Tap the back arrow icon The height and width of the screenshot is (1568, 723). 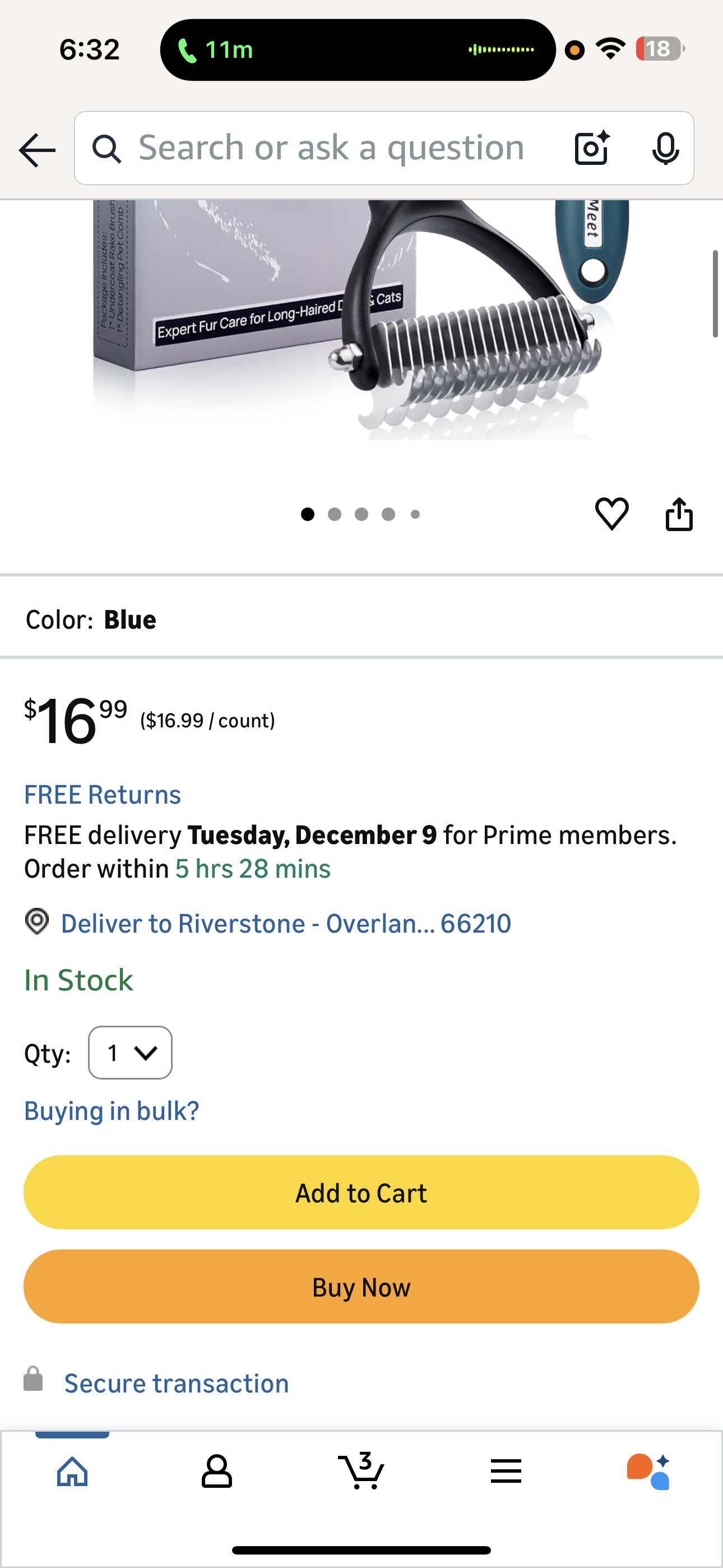(37, 149)
